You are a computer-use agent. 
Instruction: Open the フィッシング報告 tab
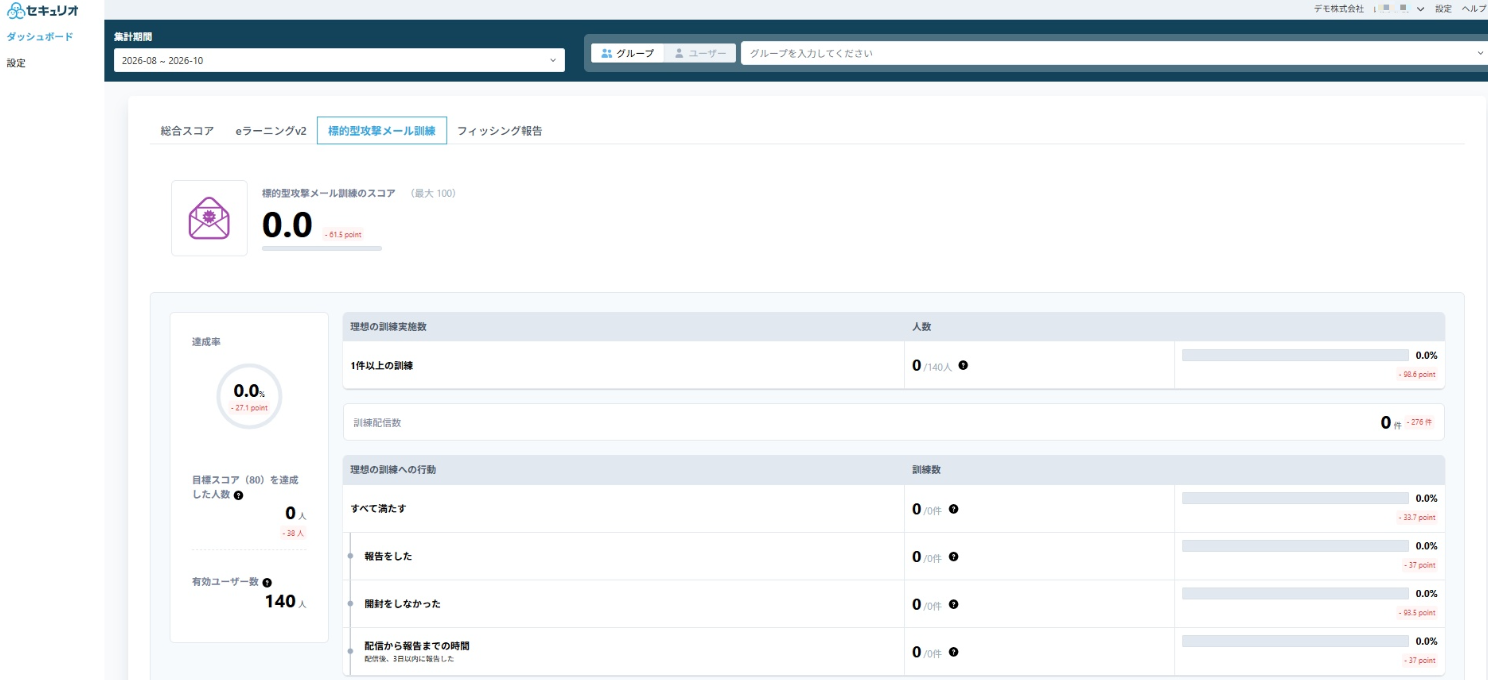pyautogui.click(x=500, y=131)
